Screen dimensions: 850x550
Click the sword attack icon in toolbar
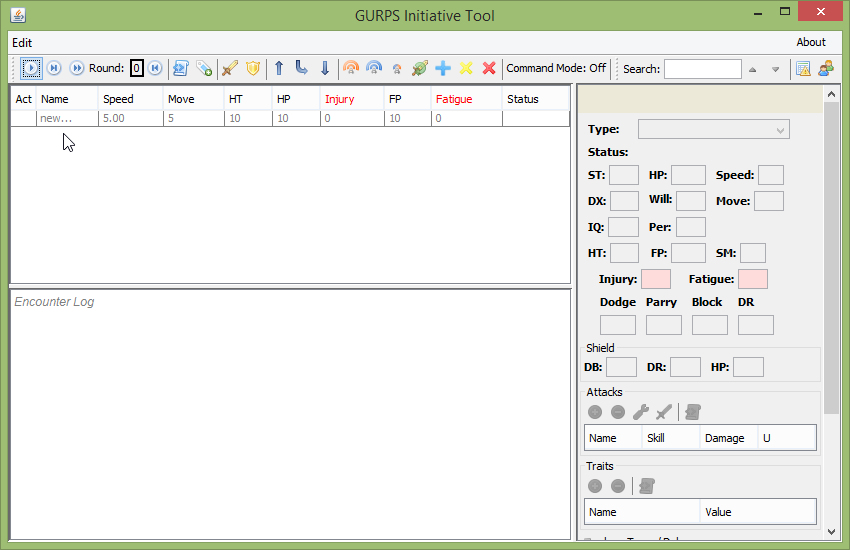tap(230, 68)
